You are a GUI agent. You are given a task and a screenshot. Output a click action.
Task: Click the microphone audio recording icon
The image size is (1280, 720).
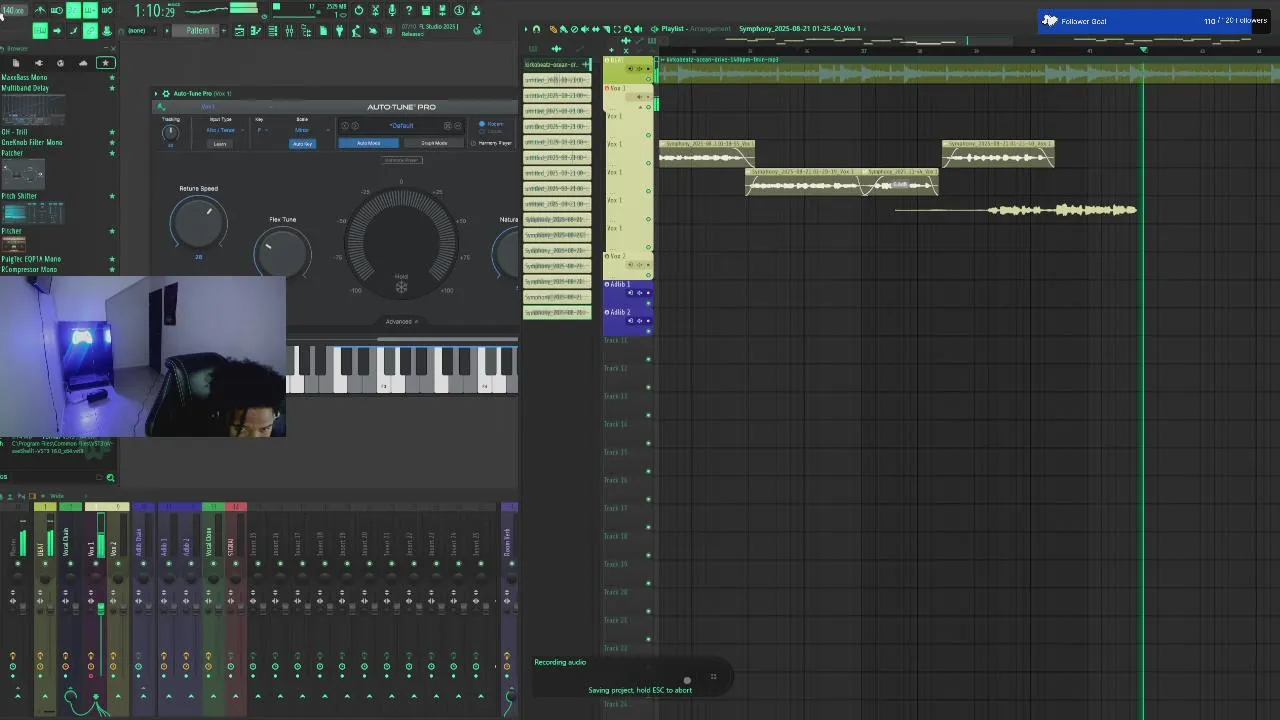pos(392,10)
